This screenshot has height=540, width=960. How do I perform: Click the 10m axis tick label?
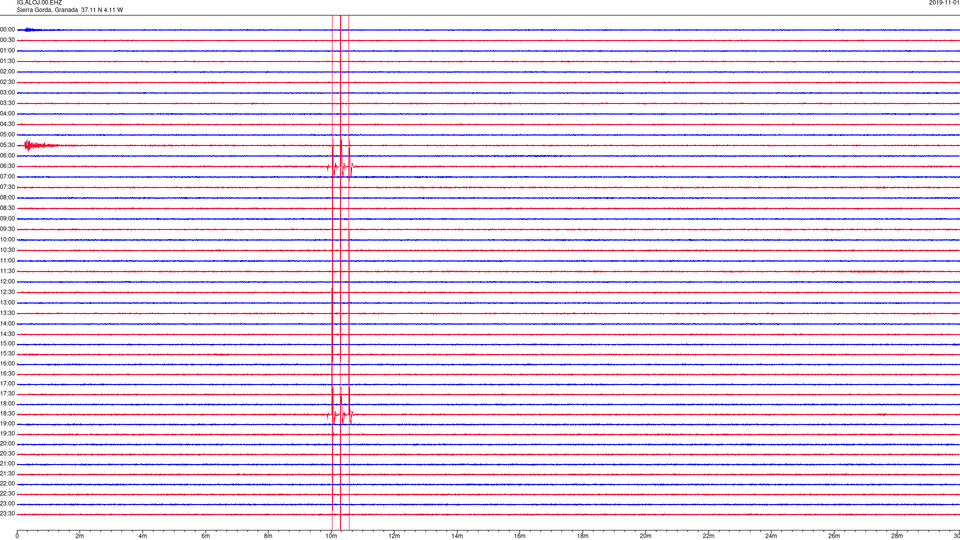click(x=331, y=536)
